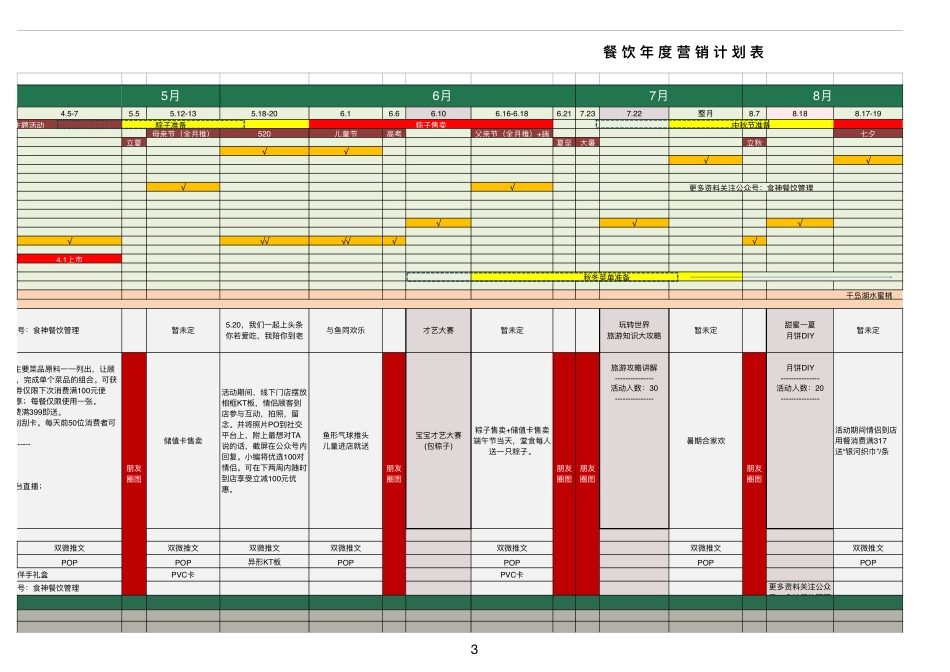Viewport: 950px width, 672px height.
Task: Click the 7.22 date cell
Action: coord(634,113)
